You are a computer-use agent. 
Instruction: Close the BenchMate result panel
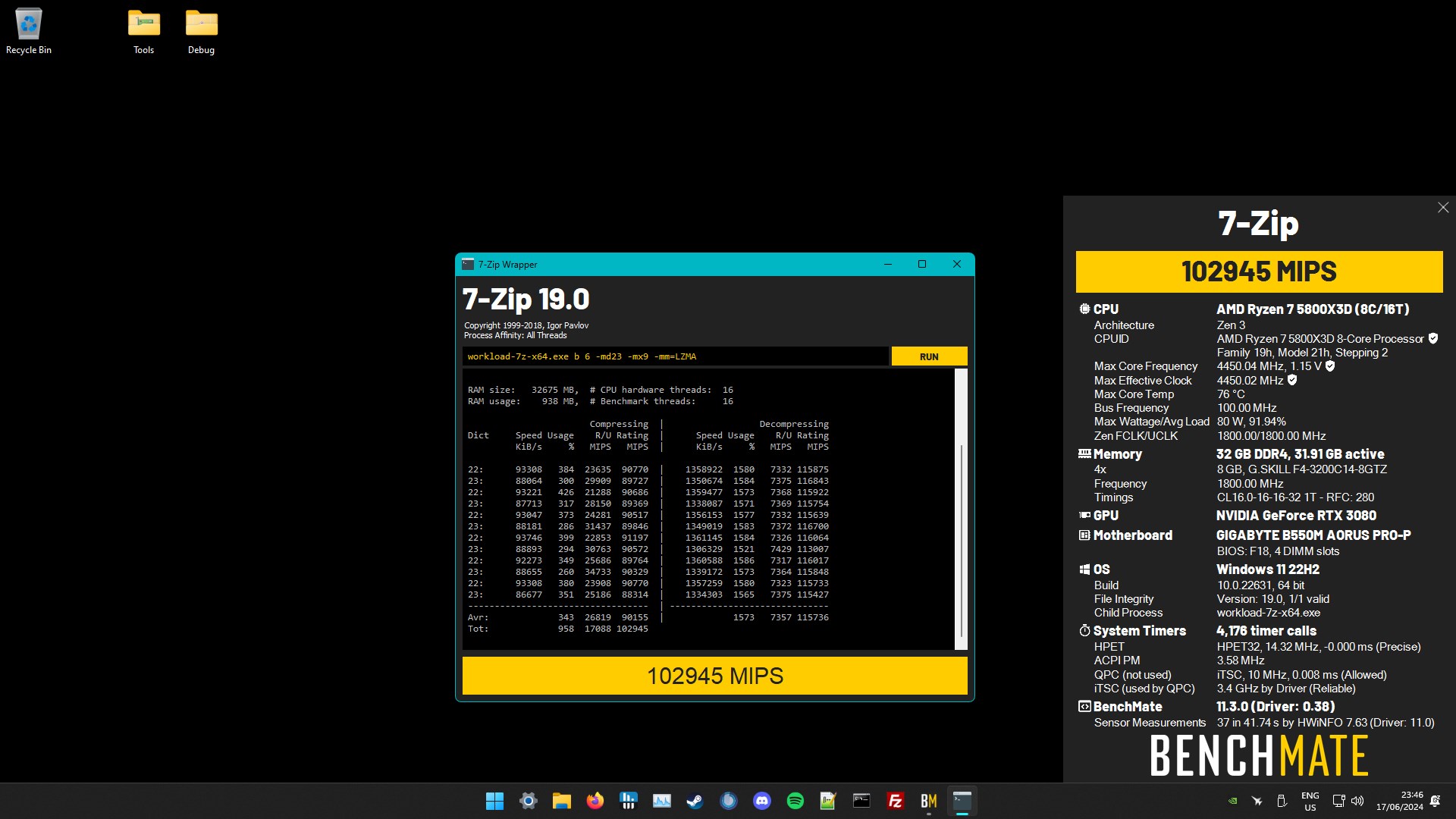click(1442, 208)
